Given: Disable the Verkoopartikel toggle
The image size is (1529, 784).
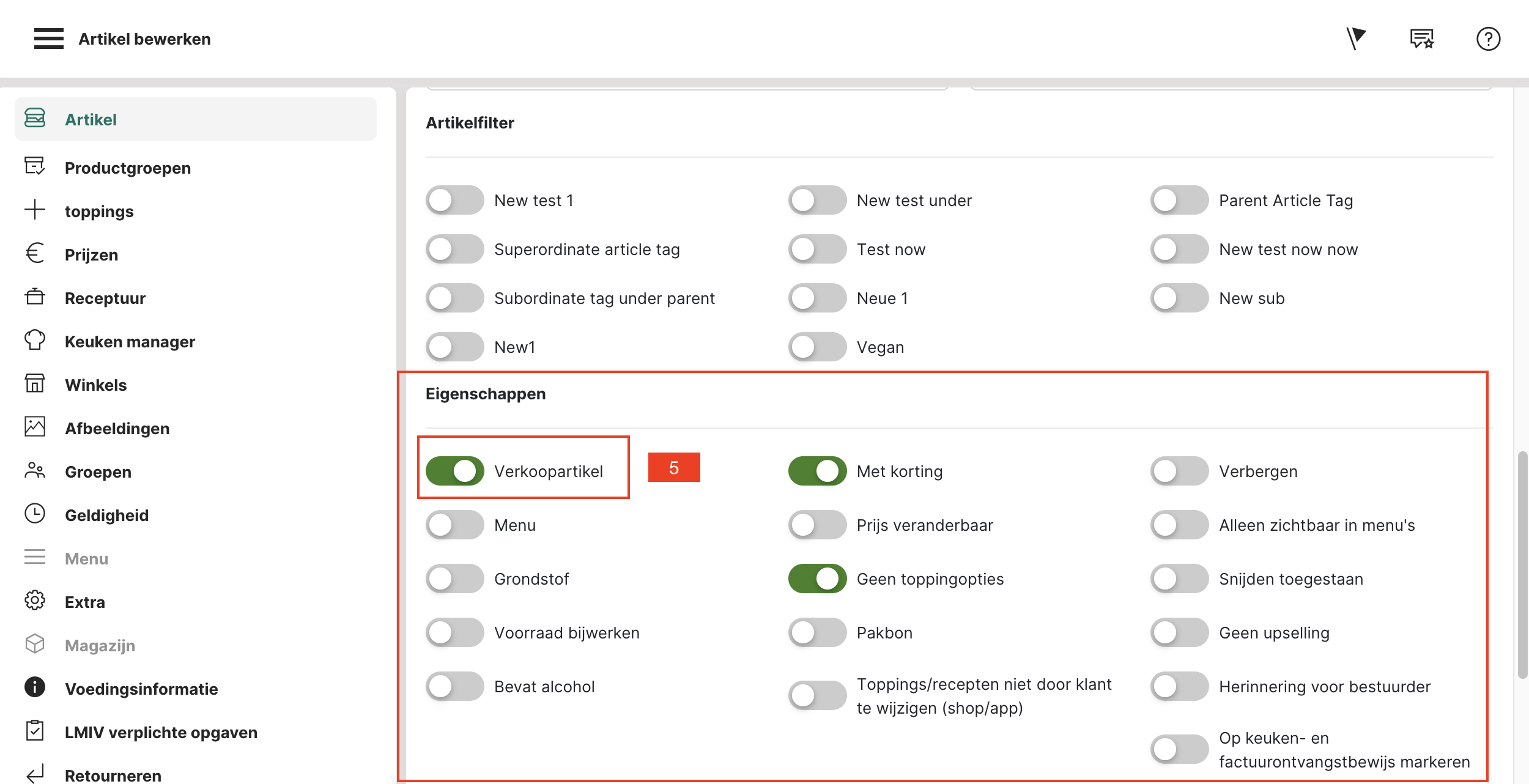Looking at the screenshot, I should coord(454,471).
